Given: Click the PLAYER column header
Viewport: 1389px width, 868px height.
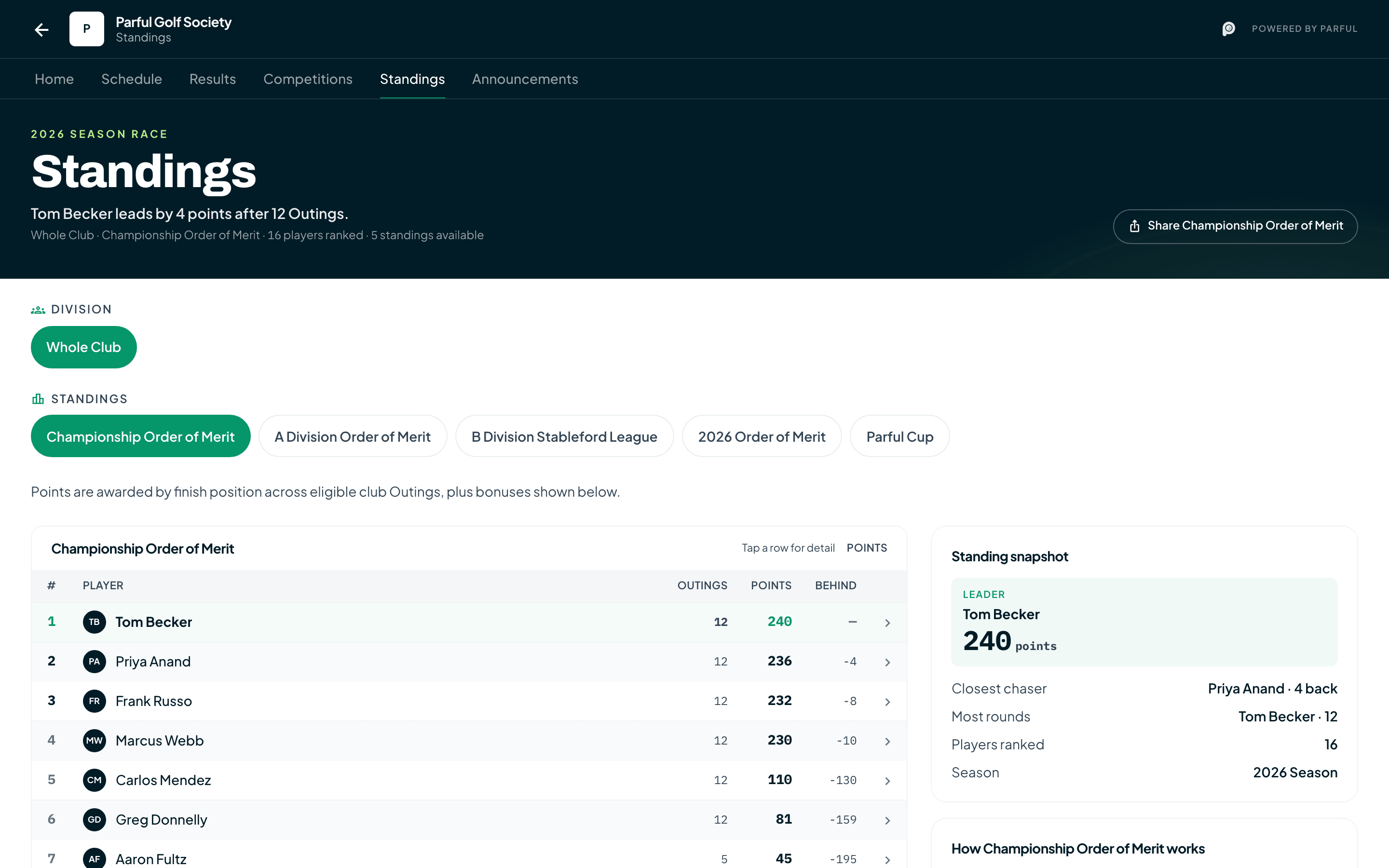Looking at the screenshot, I should click(103, 585).
